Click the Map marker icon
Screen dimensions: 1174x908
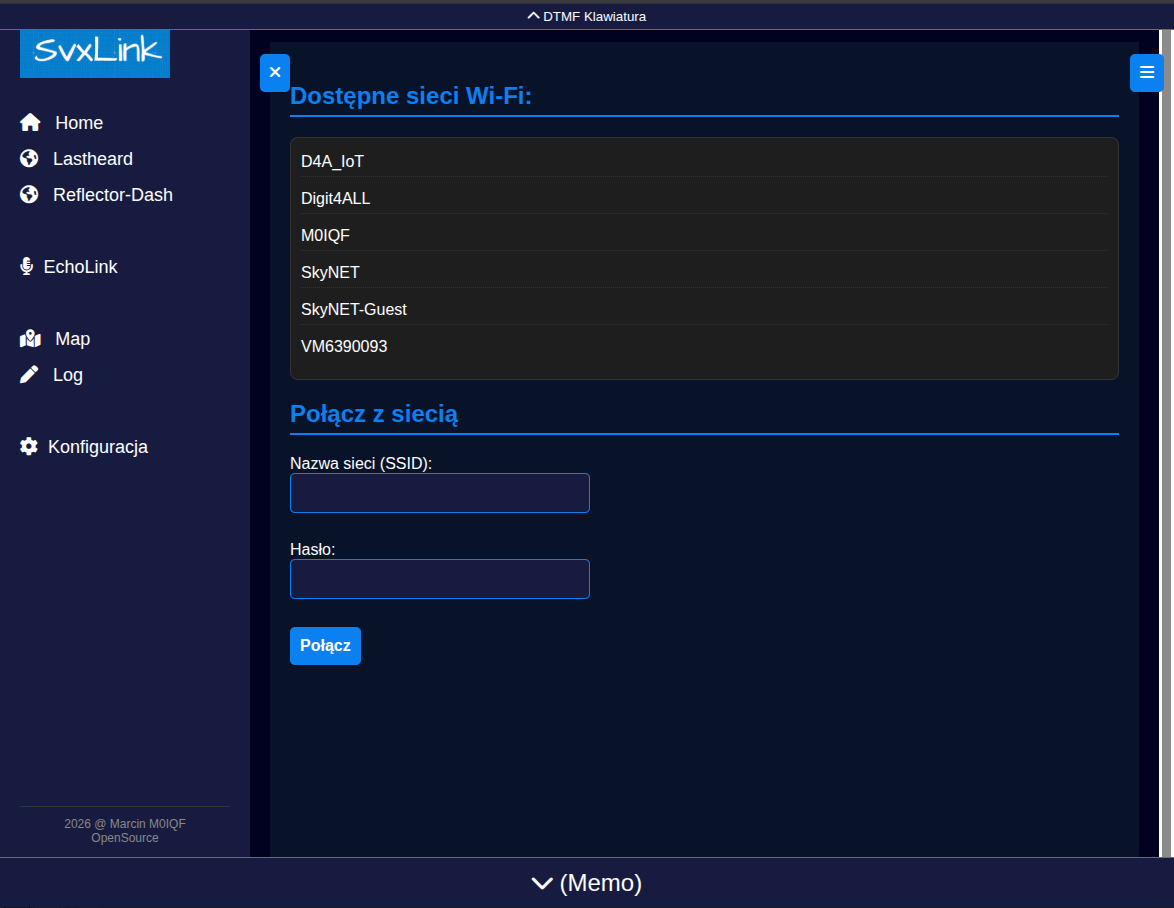tap(30, 339)
